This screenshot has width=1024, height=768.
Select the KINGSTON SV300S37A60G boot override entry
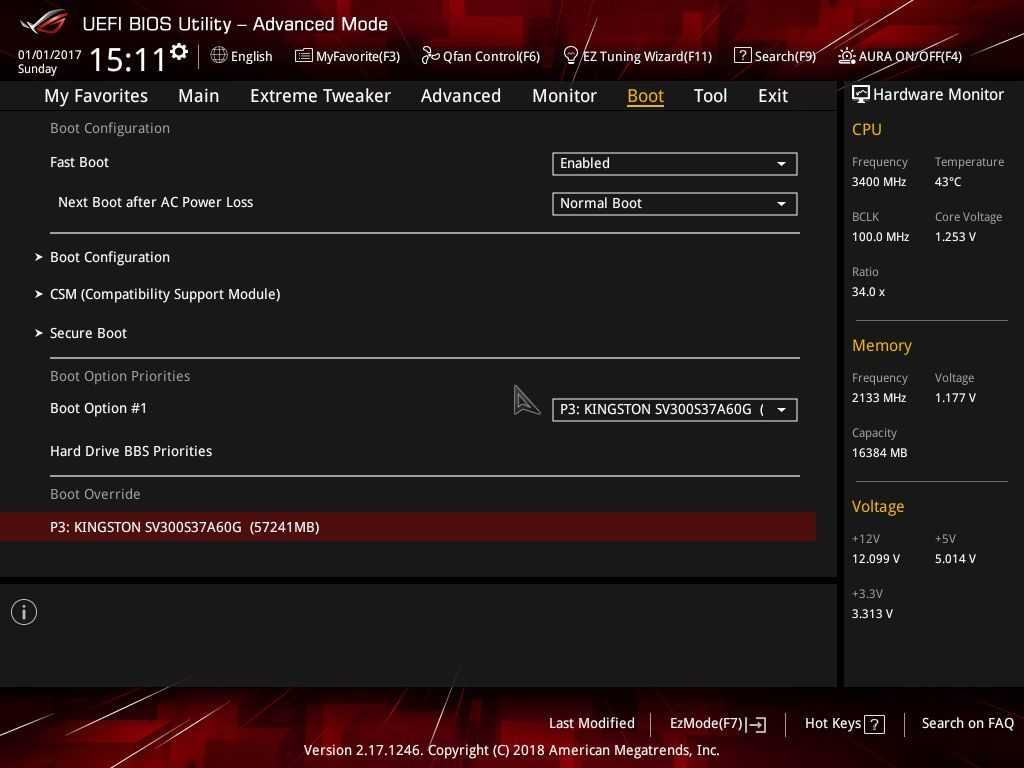(x=184, y=527)
